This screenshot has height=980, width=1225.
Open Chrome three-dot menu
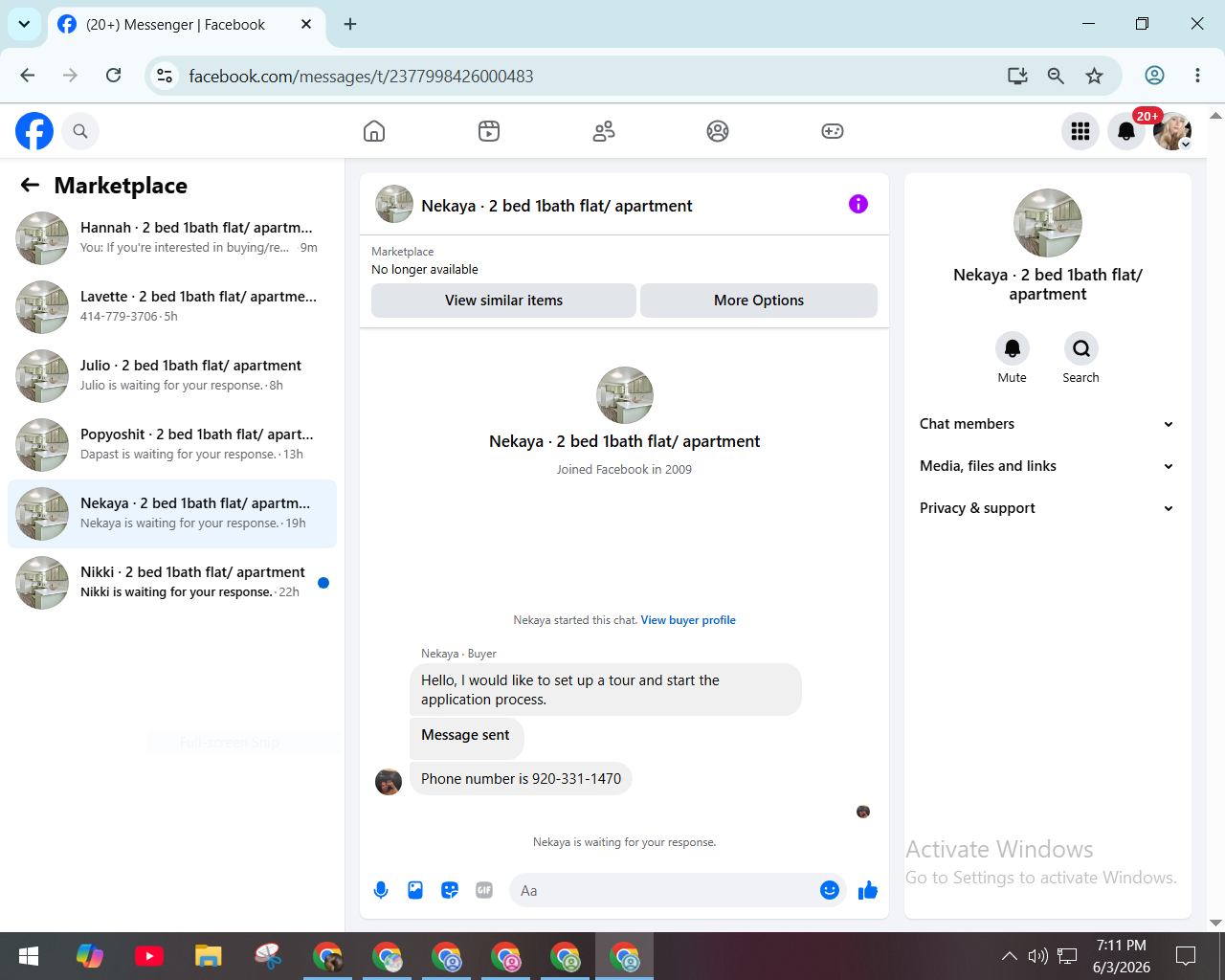click(x=1197, y=76)
